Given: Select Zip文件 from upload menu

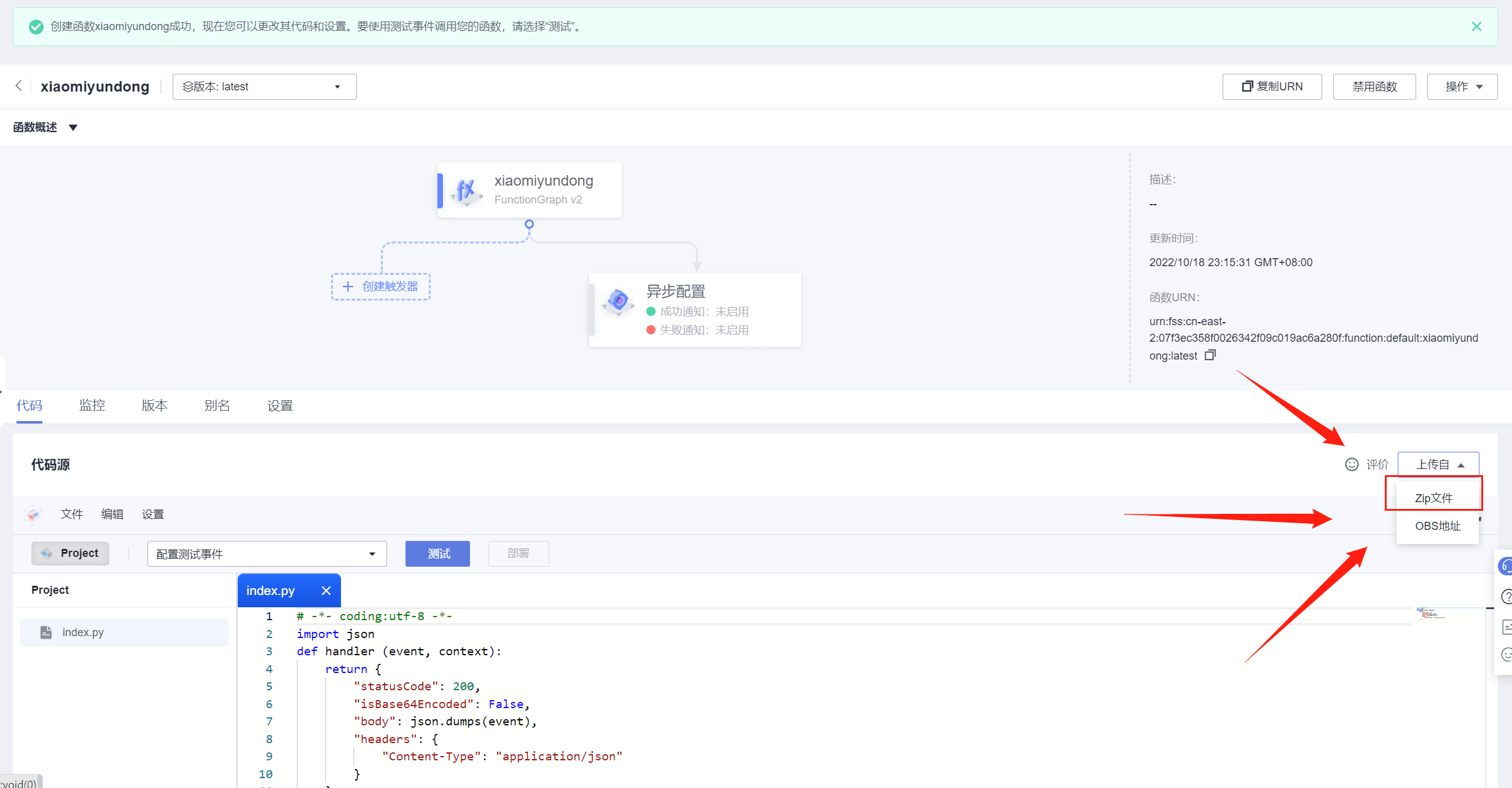Looking at the screenshot, I should 1433,498.
